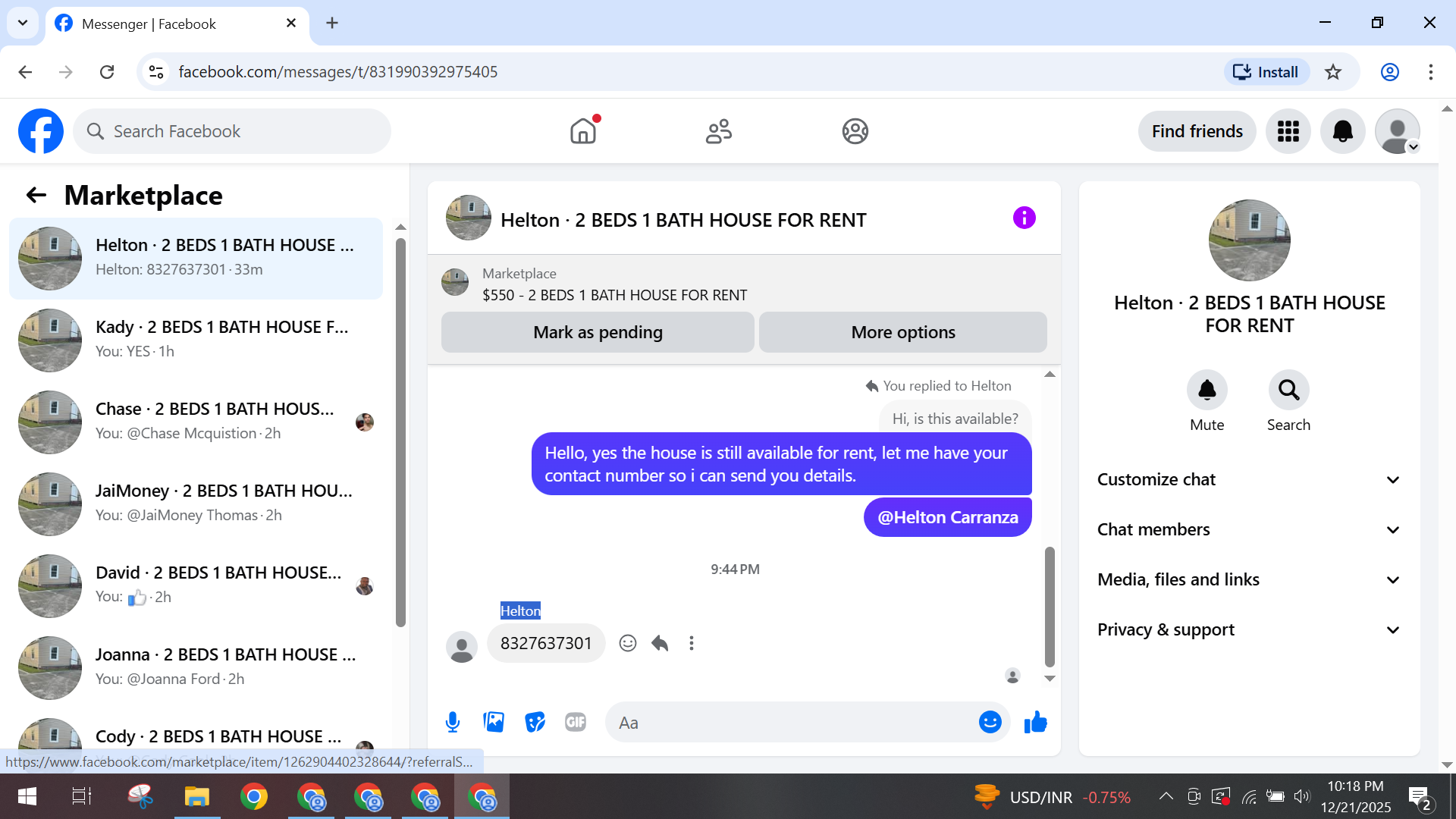
Task: Expand Customize chat section
Action: pyautogui.click(x=1249, y=479)
